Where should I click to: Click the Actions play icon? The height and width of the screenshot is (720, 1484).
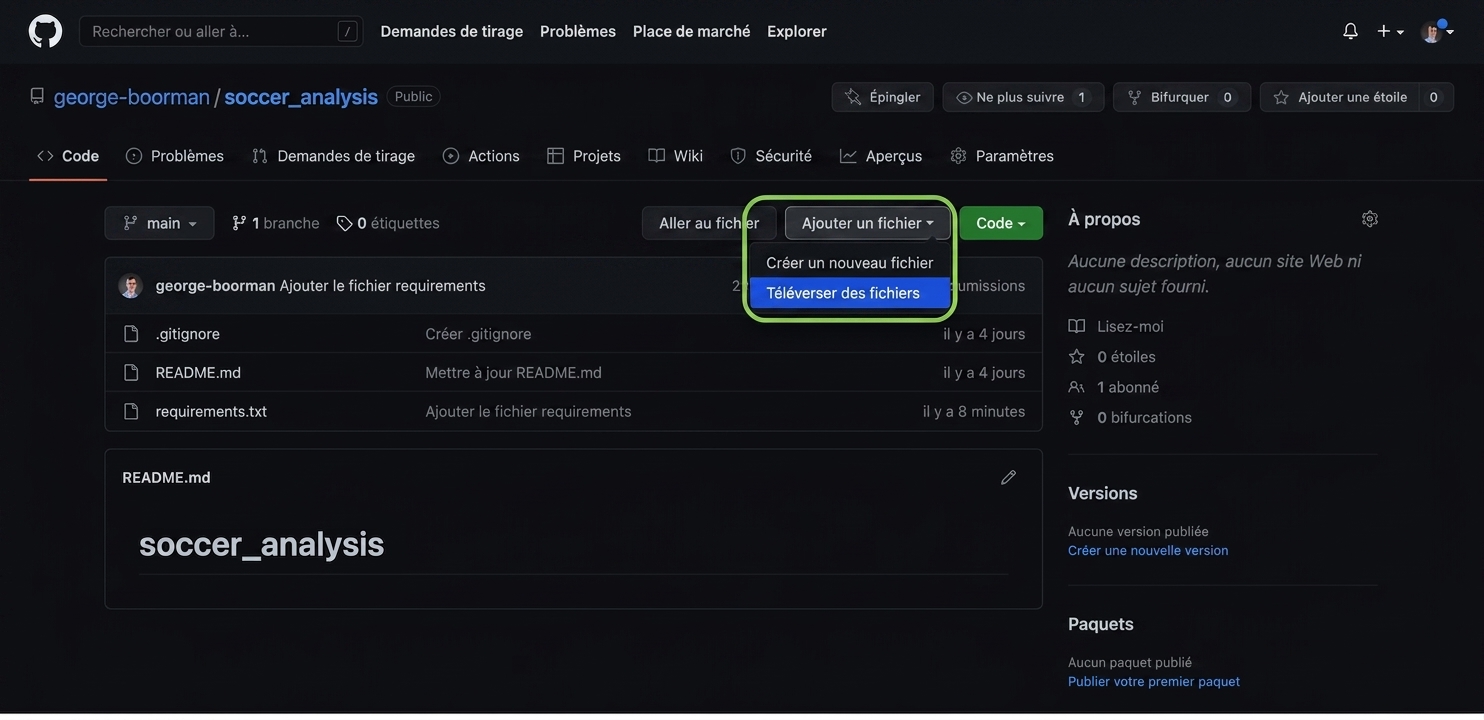pyautogui.click(x=451, y=156)
